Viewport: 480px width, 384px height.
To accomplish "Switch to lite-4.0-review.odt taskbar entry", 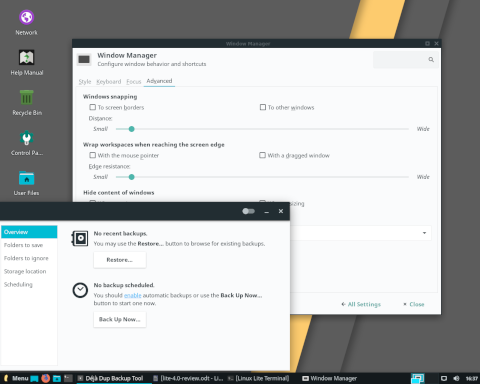I will point(188,378).
